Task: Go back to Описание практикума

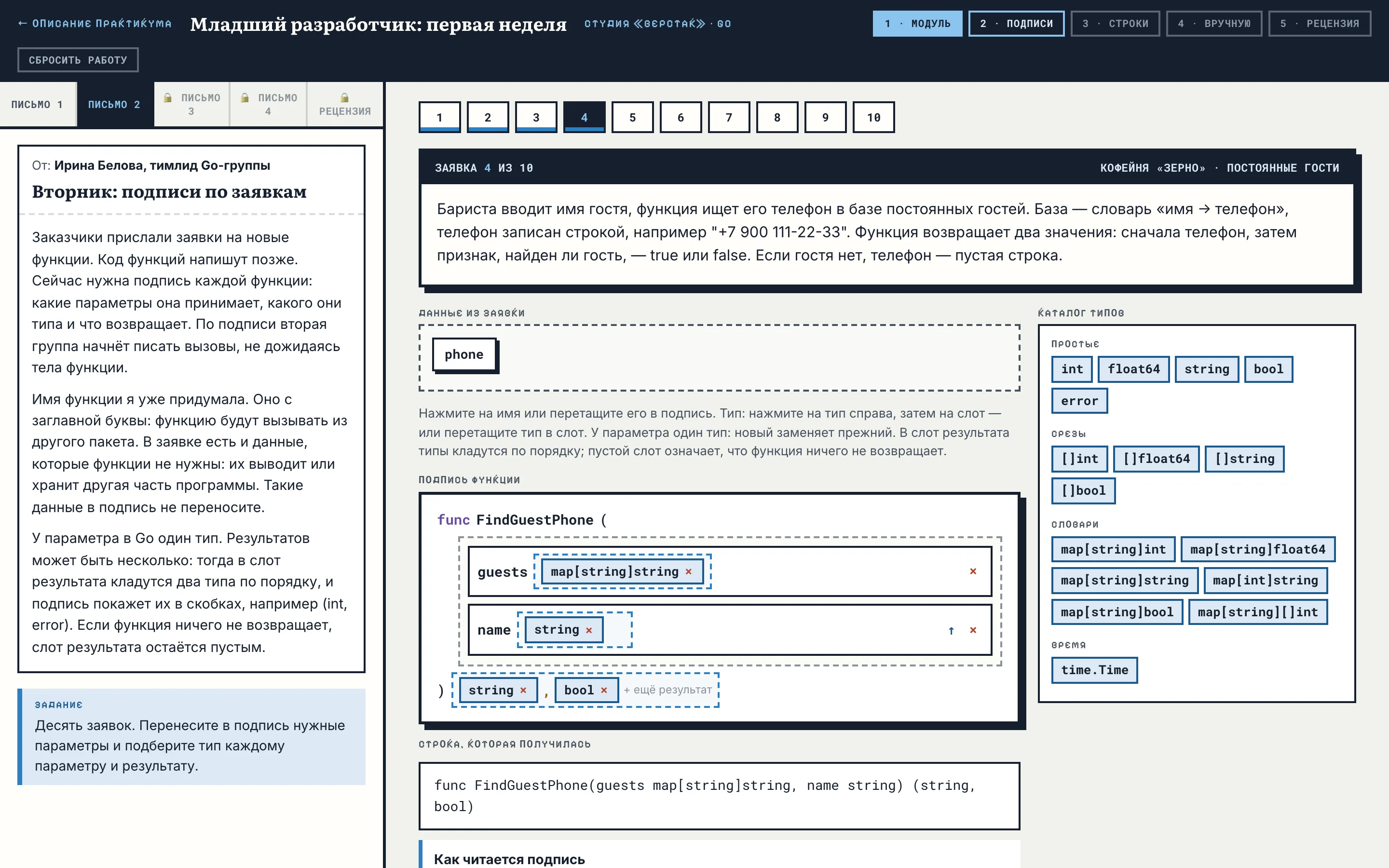Action: pos(95,24)
